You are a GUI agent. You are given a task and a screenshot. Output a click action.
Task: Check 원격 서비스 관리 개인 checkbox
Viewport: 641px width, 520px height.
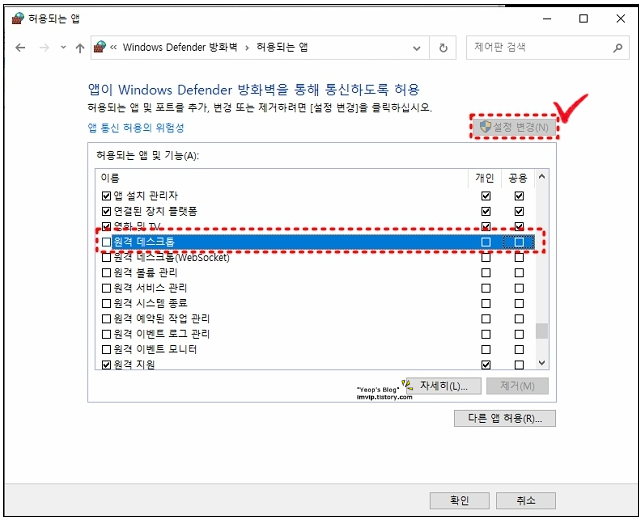486,288
